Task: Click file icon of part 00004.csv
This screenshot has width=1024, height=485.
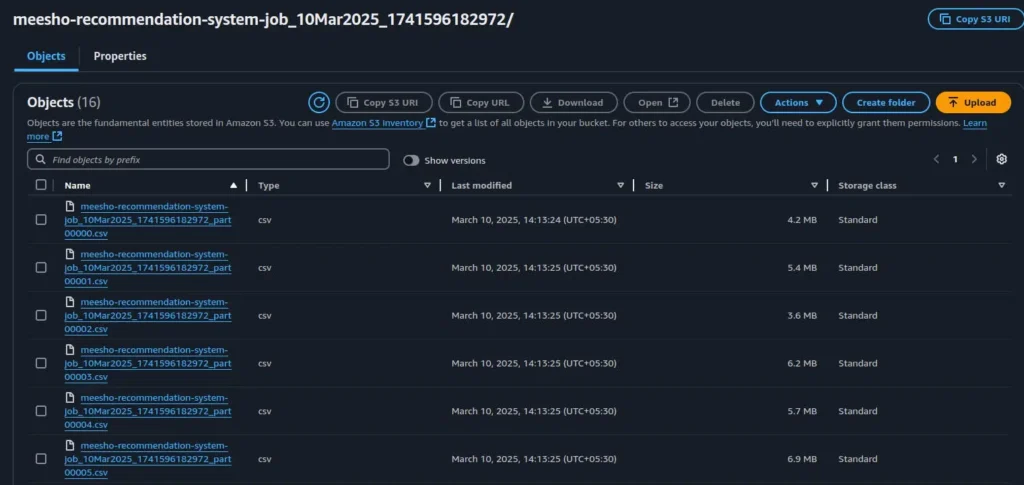Action: (70, 398)
